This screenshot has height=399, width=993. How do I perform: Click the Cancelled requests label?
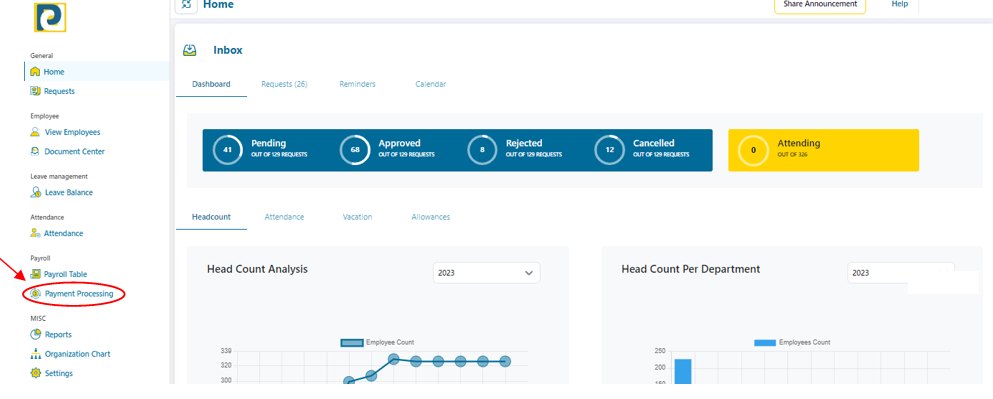[x=654, y=143]
